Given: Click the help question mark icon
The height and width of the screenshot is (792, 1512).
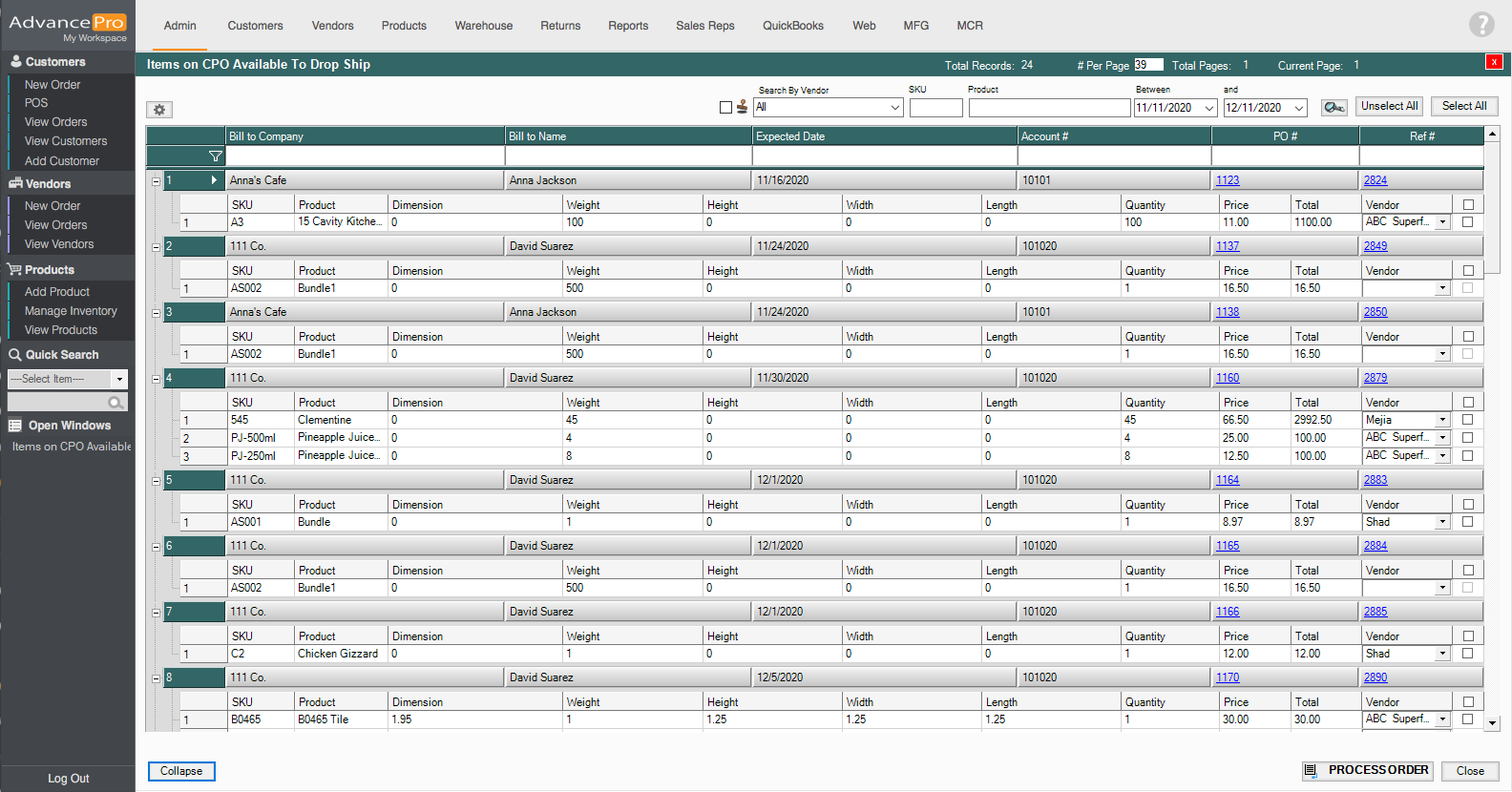Looking at the screenshot, I should point(1480,25).
